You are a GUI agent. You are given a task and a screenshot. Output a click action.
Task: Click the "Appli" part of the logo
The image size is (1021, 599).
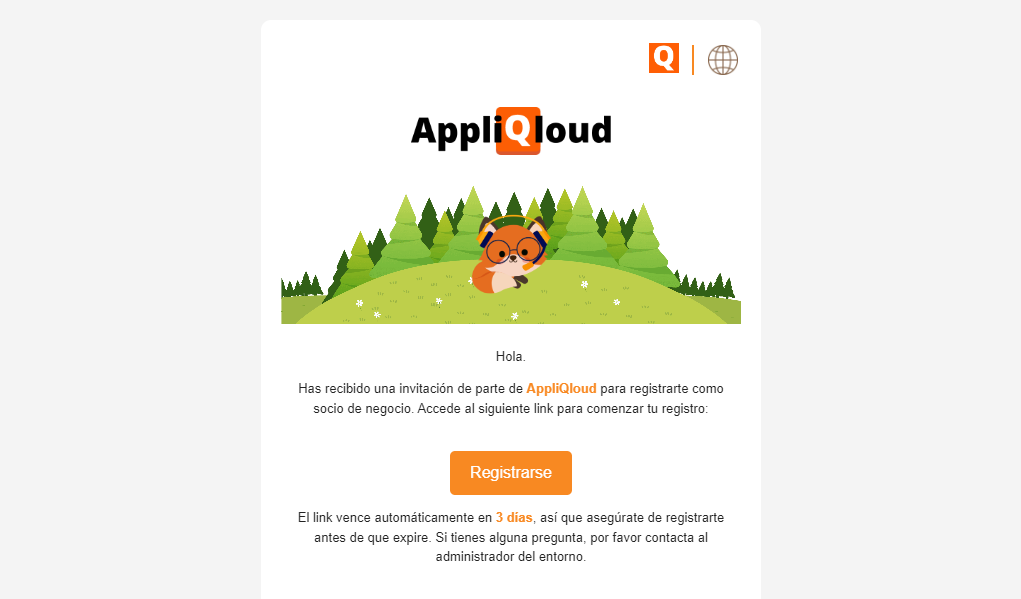(455, 132)
